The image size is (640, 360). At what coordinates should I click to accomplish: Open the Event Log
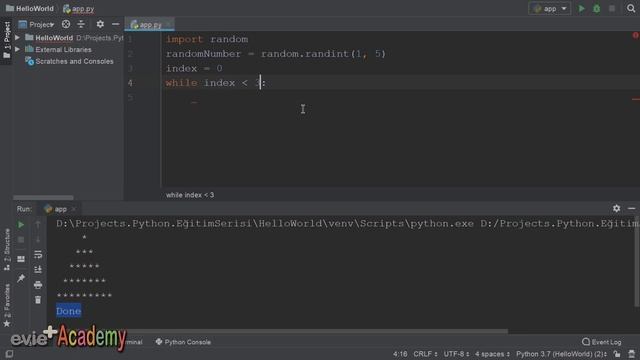pos(602,342)
